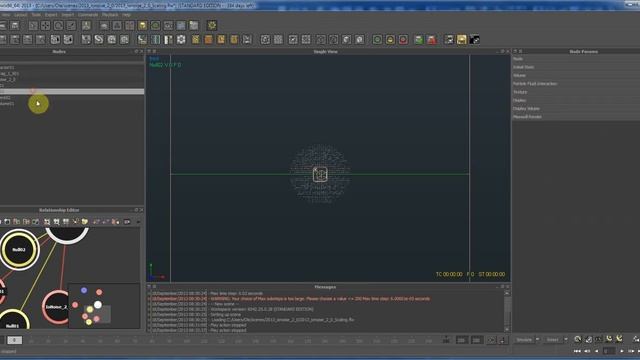Click the green circle icon in the toolbar

coord(377,40)
